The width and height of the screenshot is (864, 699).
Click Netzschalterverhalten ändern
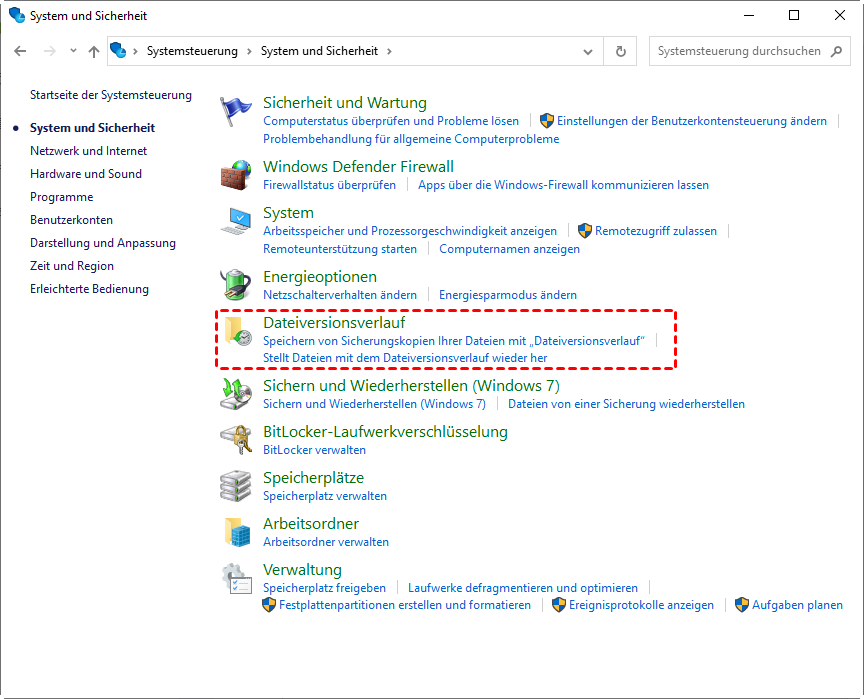pos(339,295)
